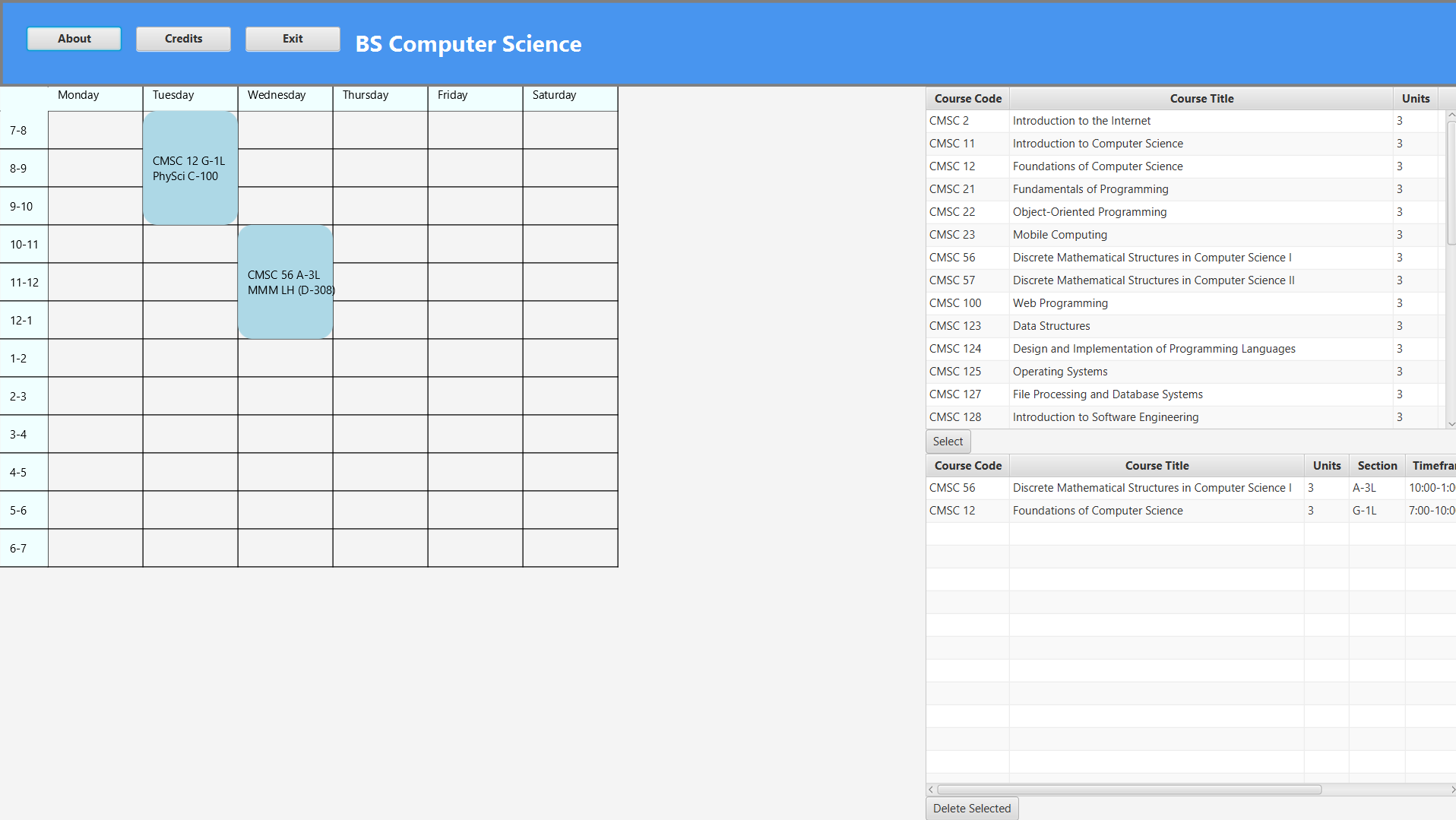Select the CMSC 12 G-1L schedule block
Screen dimensions: 1456x820
pos(190,168)
